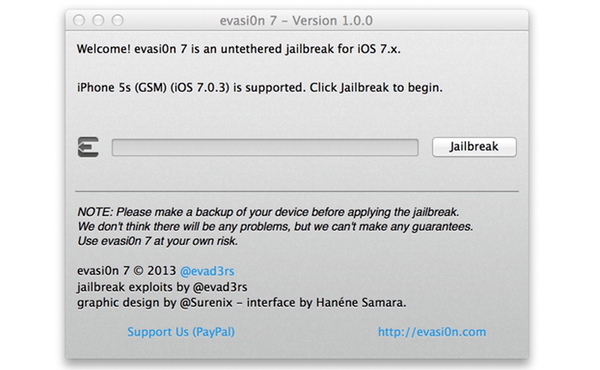Click the evasi0n logo icon

coord(88,147)
